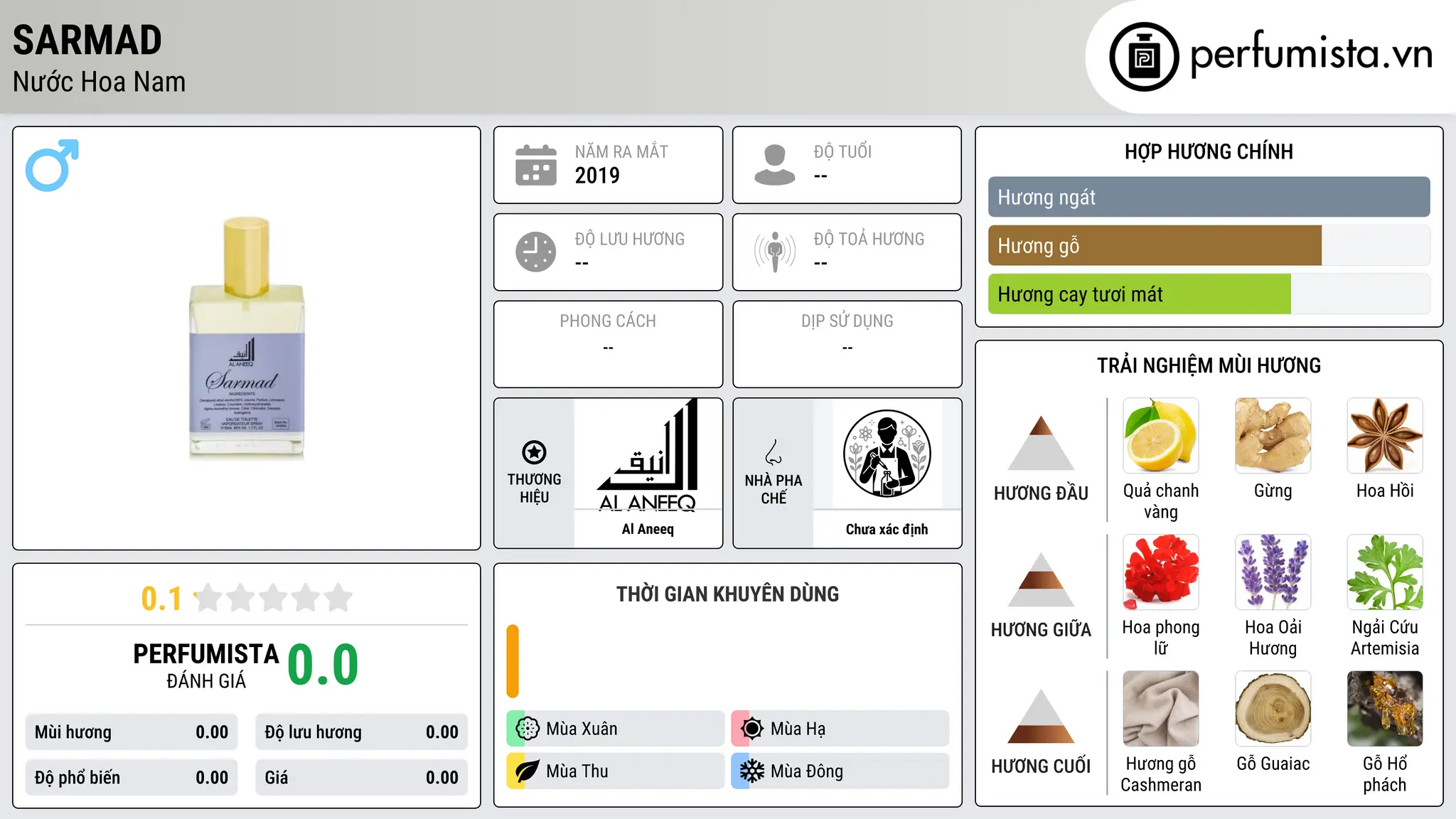
Task: Open the perfumista.vn site name link
Action: click(x=1311, y=53)
